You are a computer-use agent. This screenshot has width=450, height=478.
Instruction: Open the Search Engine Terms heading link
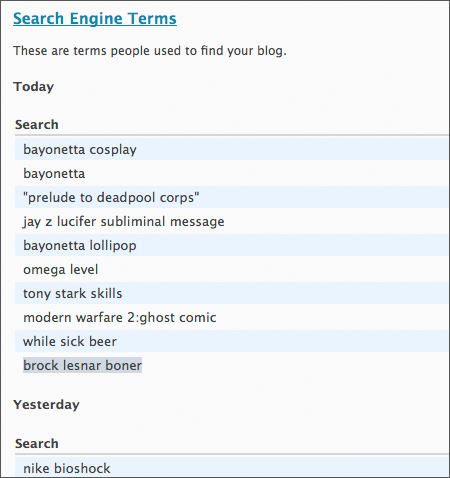(x=95, y=19)
